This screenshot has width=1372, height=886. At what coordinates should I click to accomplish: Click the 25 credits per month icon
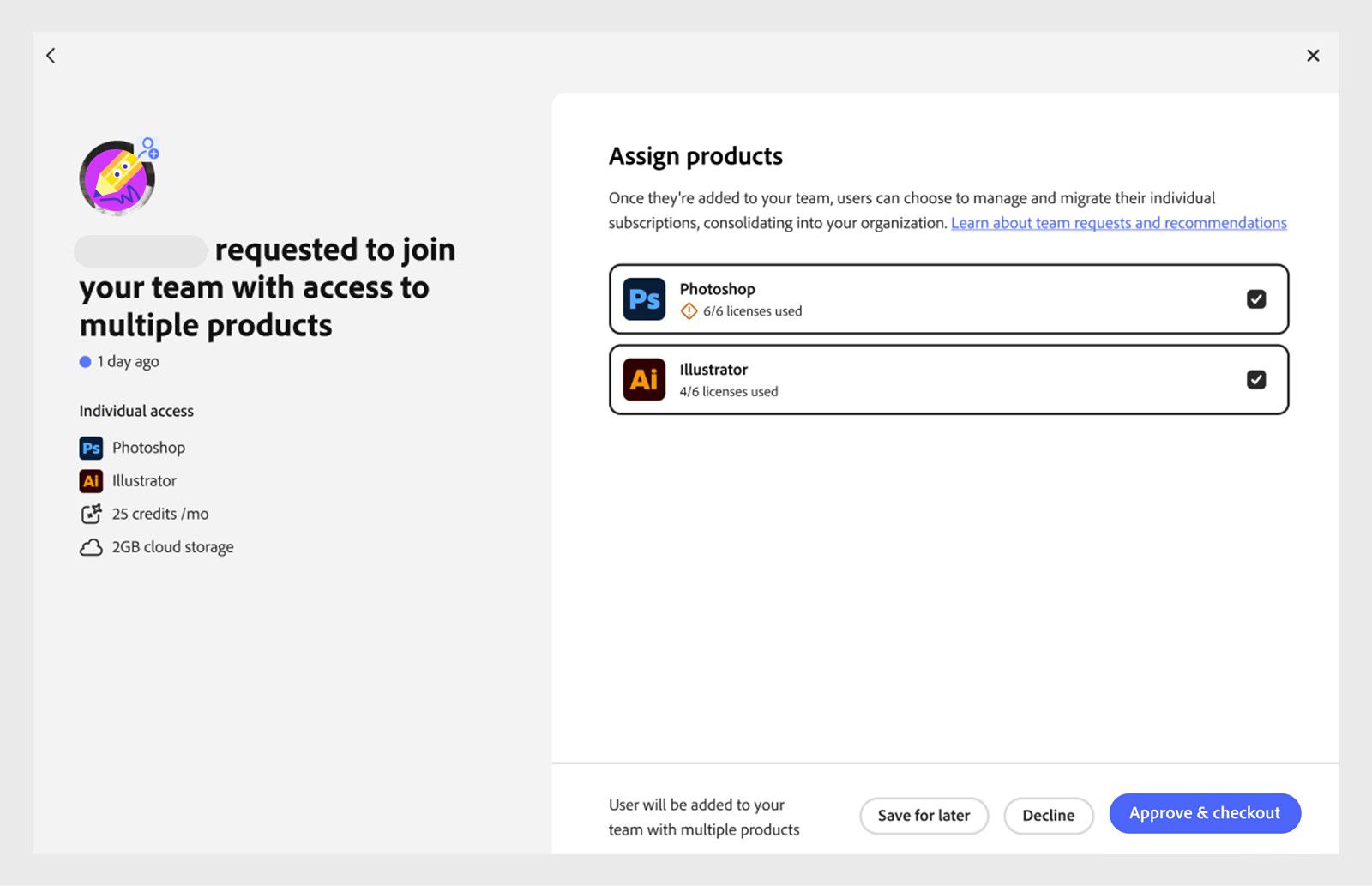point(91,514)
